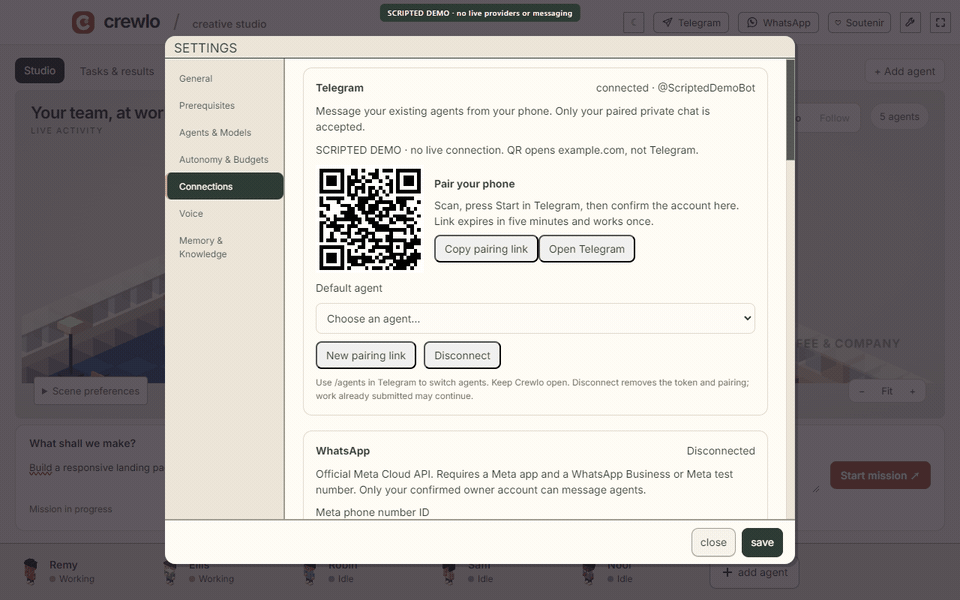The height and width of the screenshot is (600, 960).
Task: Switch to Tasks & results tab
Action: click(117, 71)
